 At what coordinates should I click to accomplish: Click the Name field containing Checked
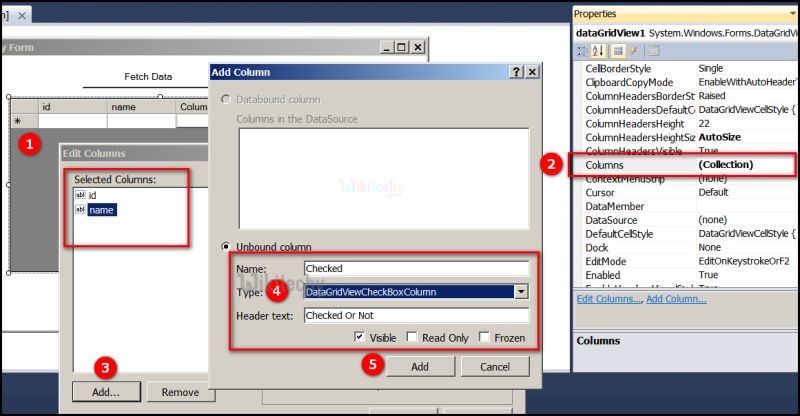[416, 268]
